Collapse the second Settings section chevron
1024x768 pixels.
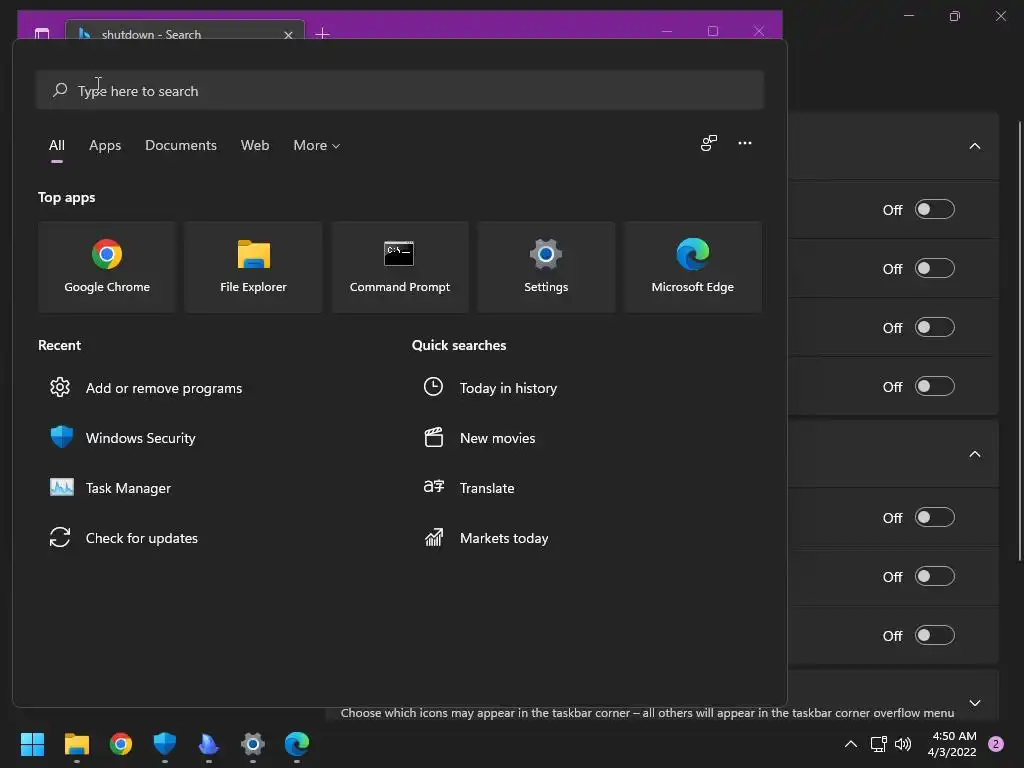click(975, 454)
